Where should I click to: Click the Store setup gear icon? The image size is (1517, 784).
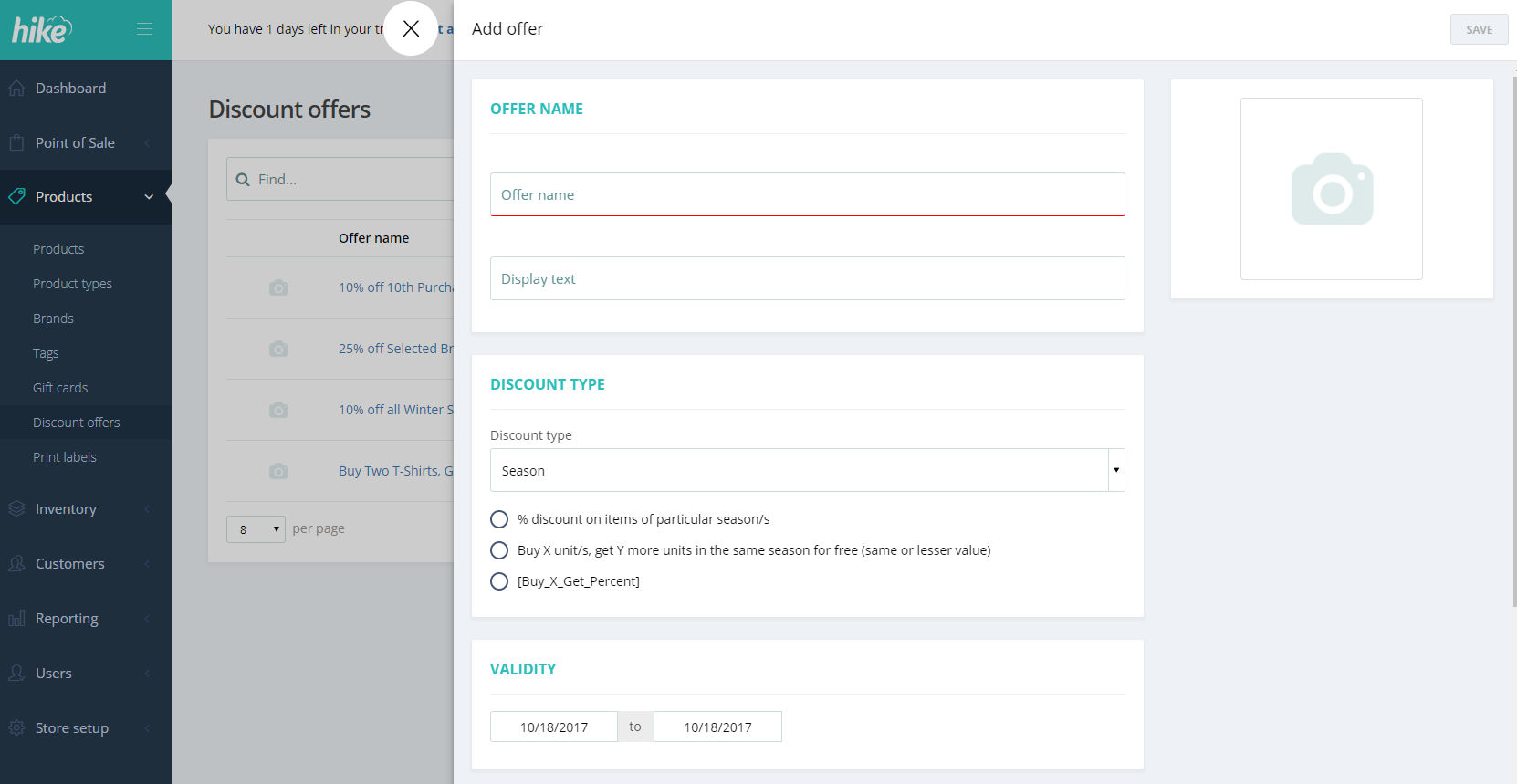[x=16, y=728]
